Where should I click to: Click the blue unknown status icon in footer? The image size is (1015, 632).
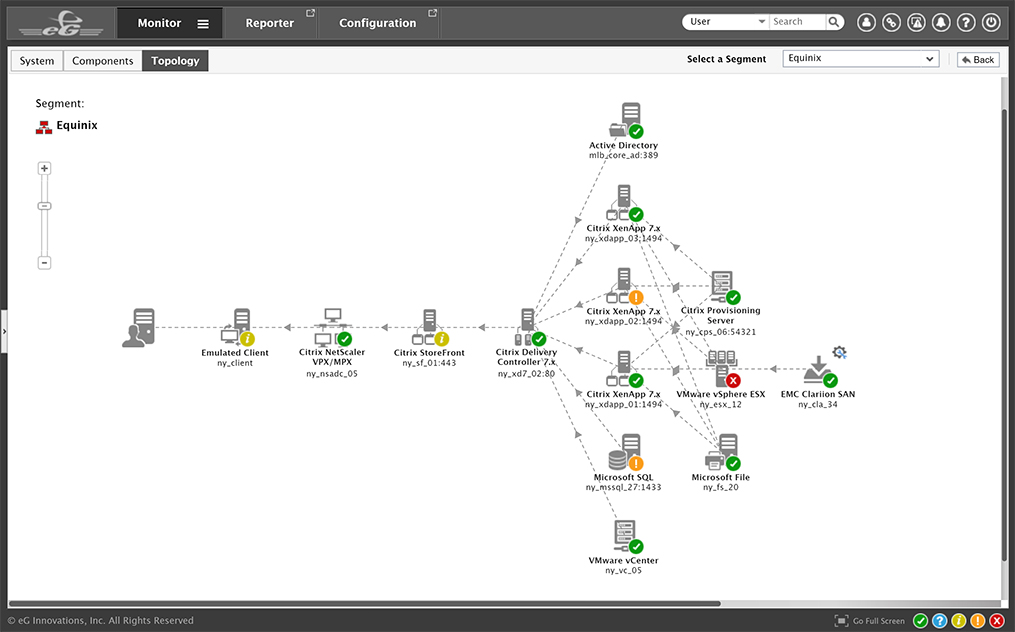(x=939, y=621)
